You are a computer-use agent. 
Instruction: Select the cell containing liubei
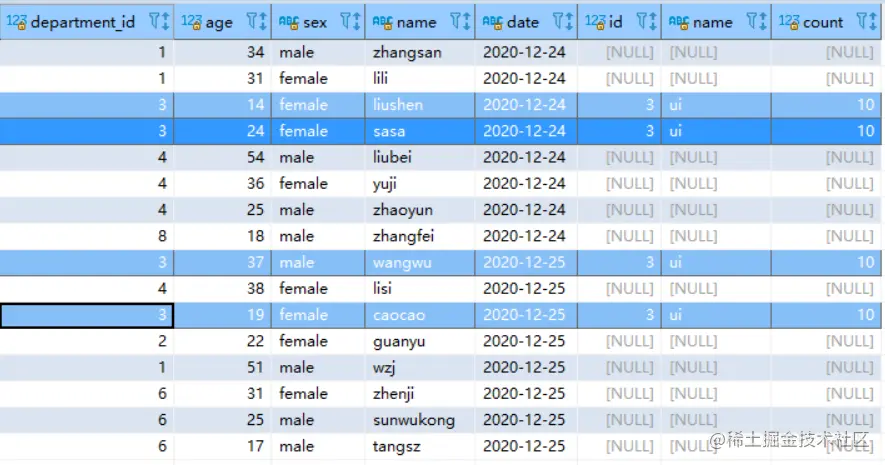click(420, 157)
